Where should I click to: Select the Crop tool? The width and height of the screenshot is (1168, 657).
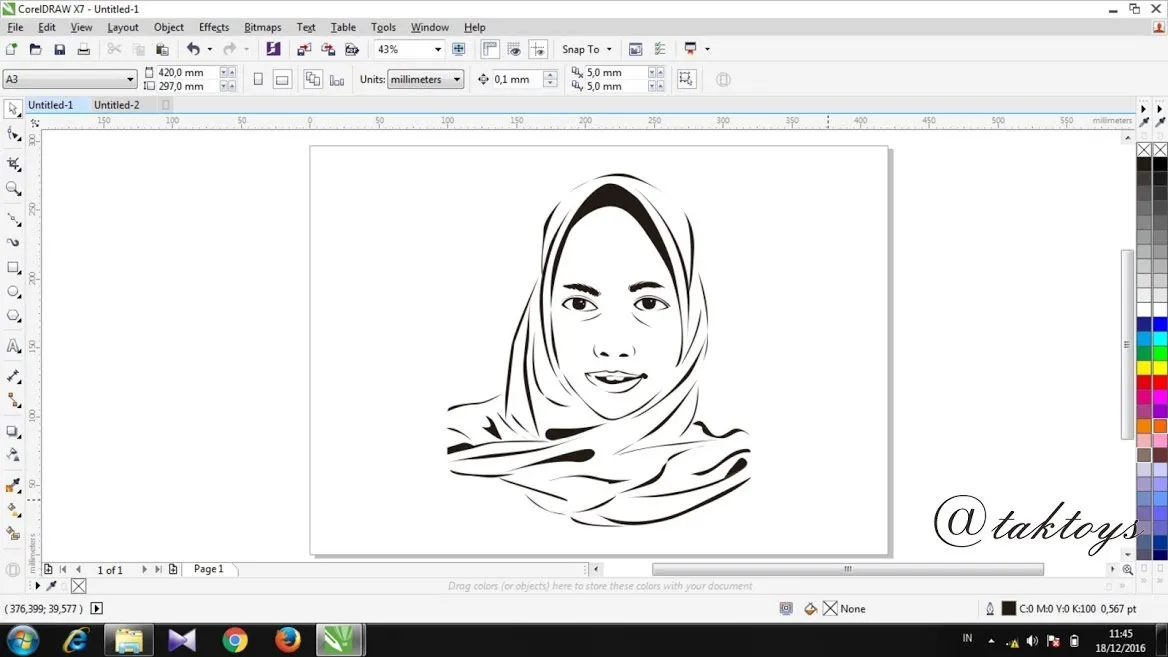pos(13,163)
